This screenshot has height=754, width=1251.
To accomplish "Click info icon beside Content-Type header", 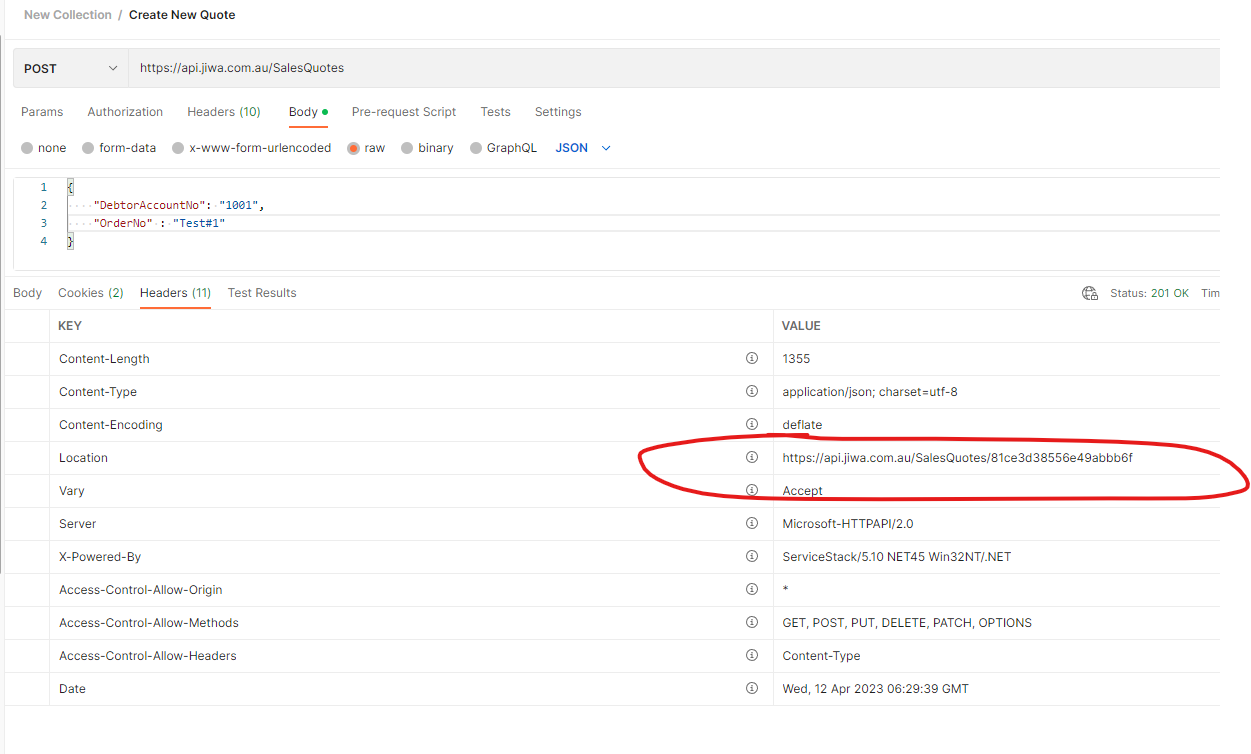I will coord(752,391).
